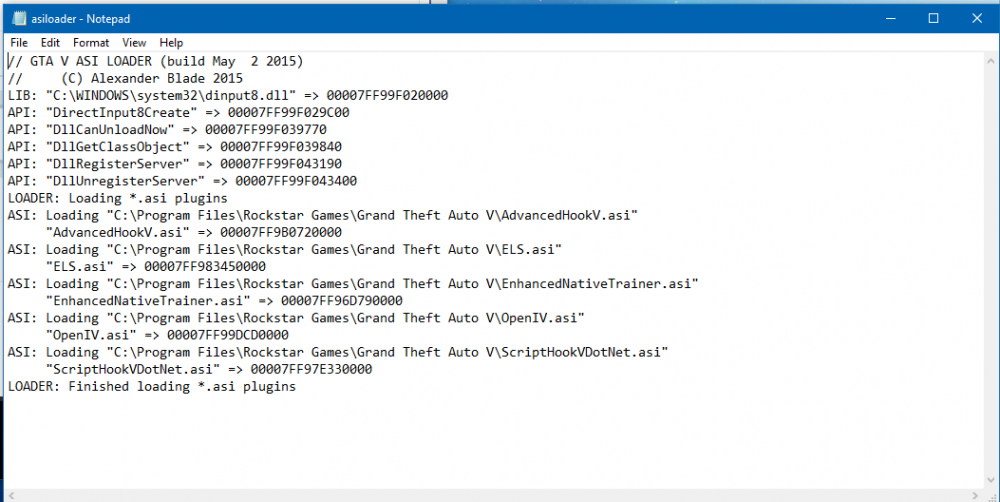
Task: Open the Format menu
Action: 91,43
